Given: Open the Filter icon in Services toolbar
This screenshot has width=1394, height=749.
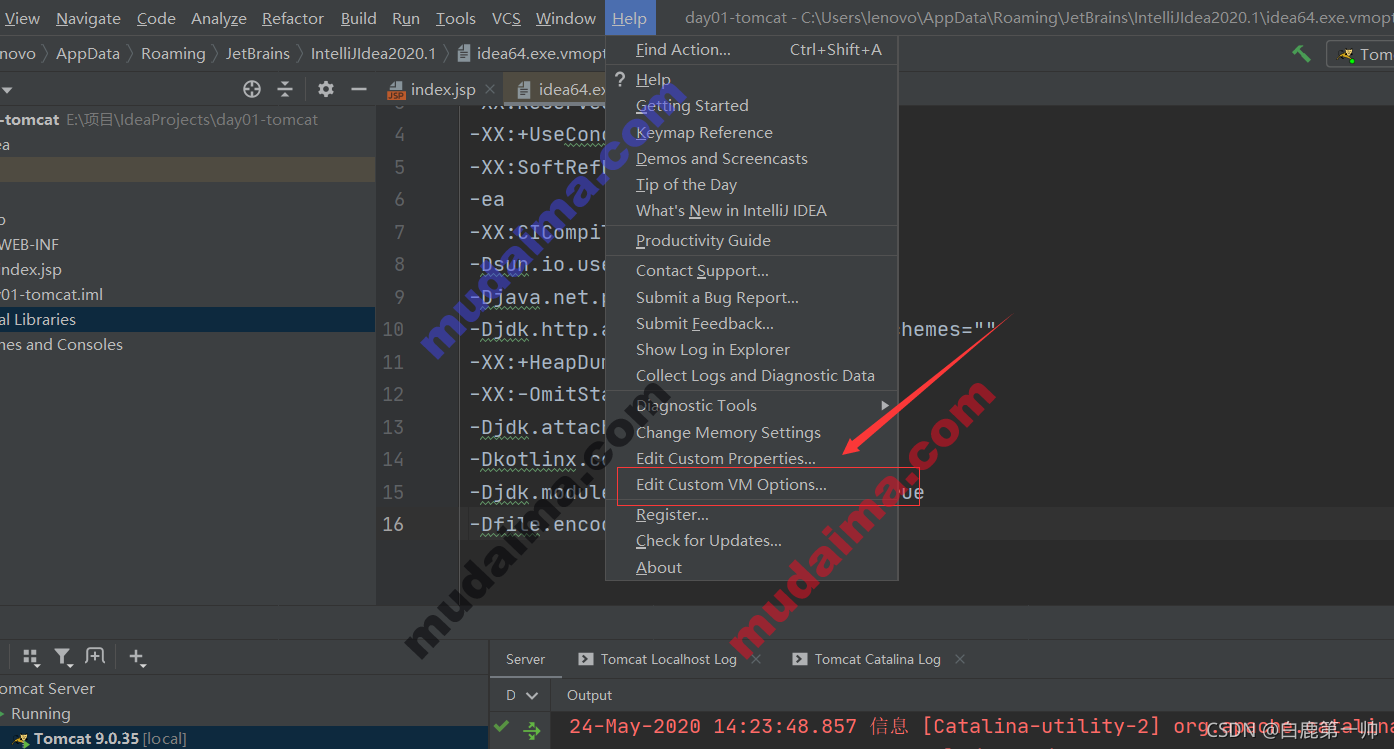Looking at the screenshot, I should click(x=63, y=657).
